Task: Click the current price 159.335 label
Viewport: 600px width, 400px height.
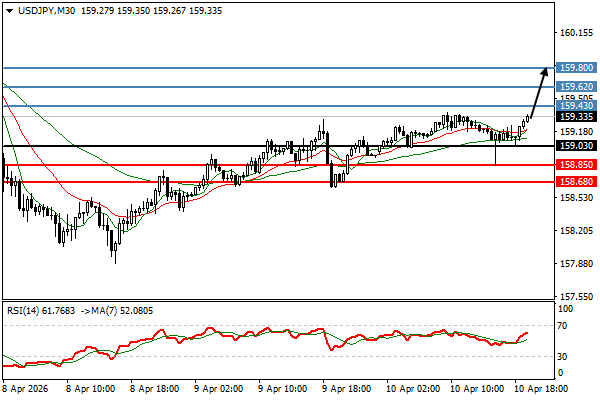Action: 576,116
